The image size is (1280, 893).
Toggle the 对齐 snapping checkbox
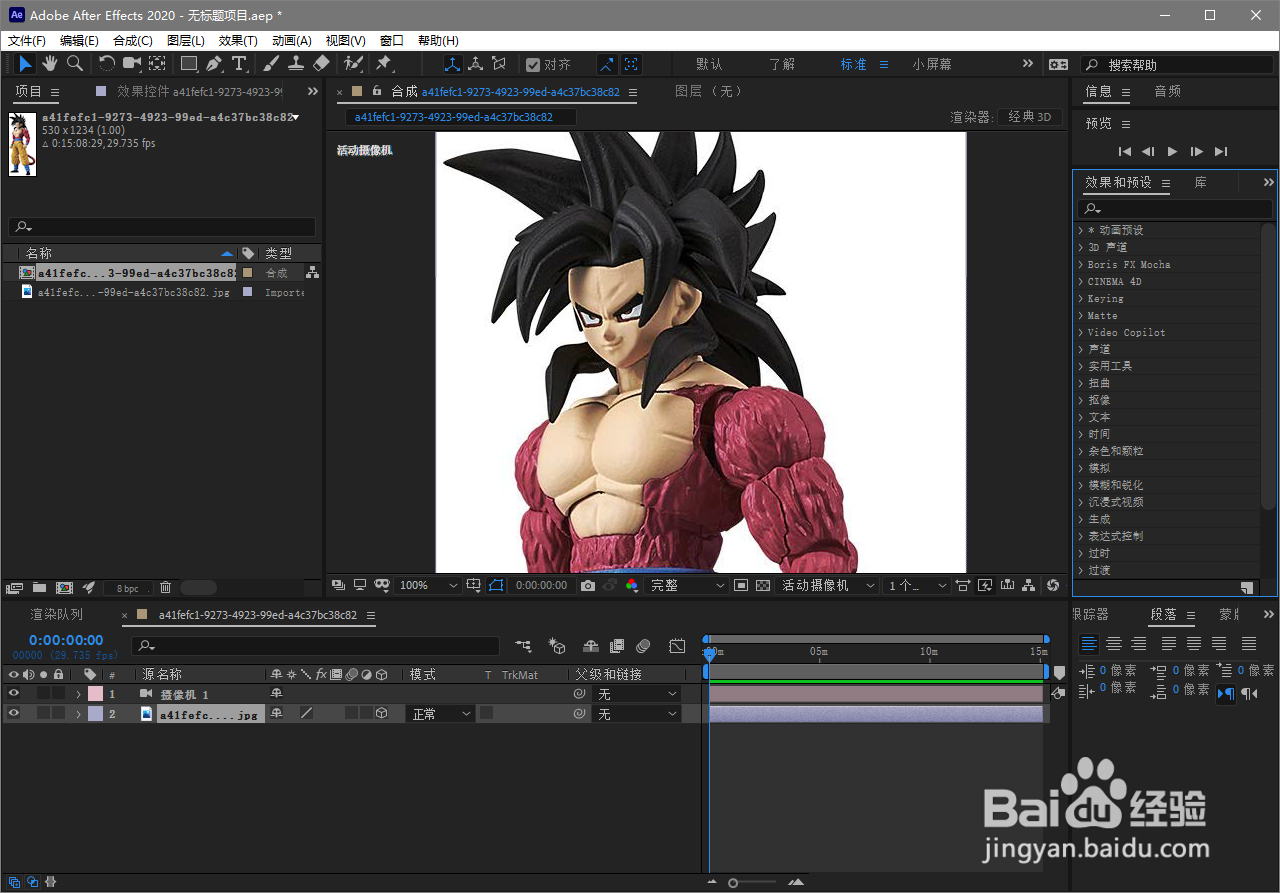click(x=533, y=64)
